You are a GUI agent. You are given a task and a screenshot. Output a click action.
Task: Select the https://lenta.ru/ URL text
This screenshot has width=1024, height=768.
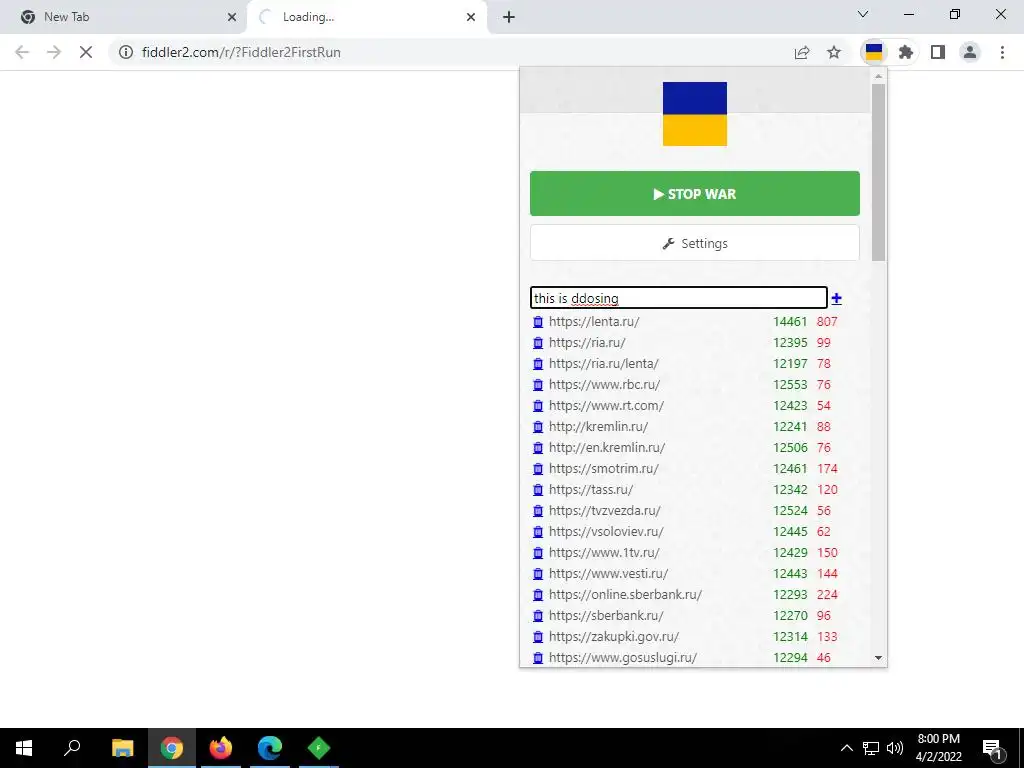(594, 321)
